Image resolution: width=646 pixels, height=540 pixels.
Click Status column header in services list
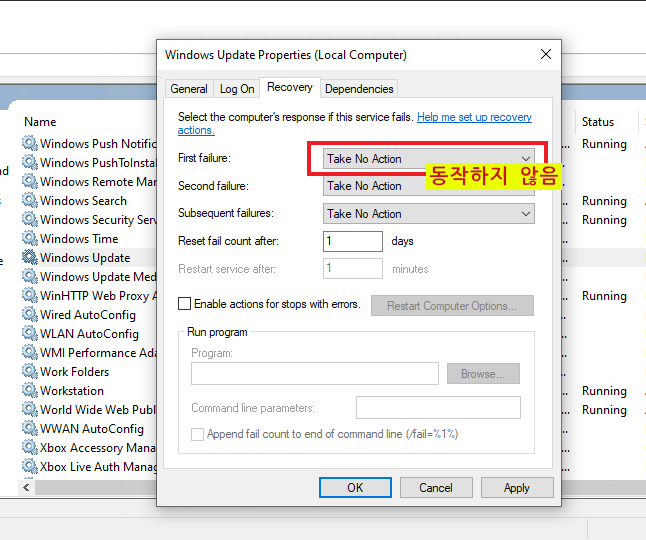598,122
